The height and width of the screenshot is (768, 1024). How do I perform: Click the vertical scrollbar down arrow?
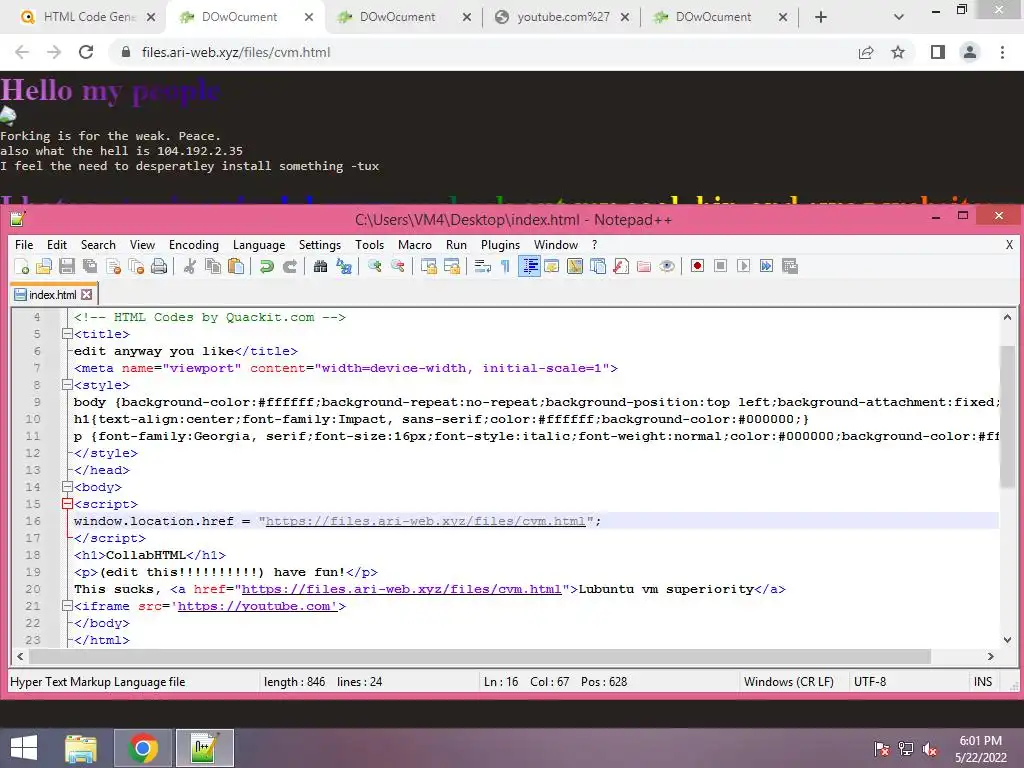click(1008, 640)
